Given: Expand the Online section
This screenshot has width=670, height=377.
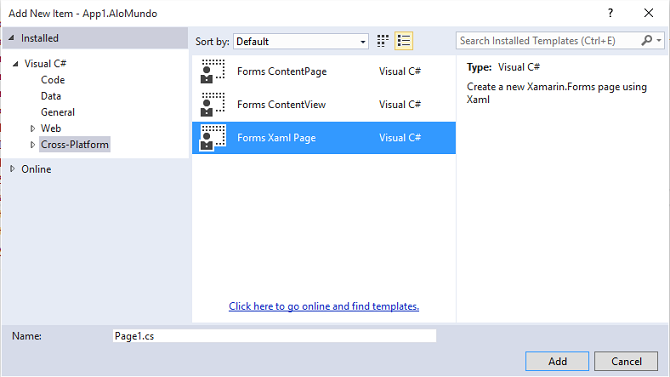Looking at the screenshot, I should pos(12,169).
